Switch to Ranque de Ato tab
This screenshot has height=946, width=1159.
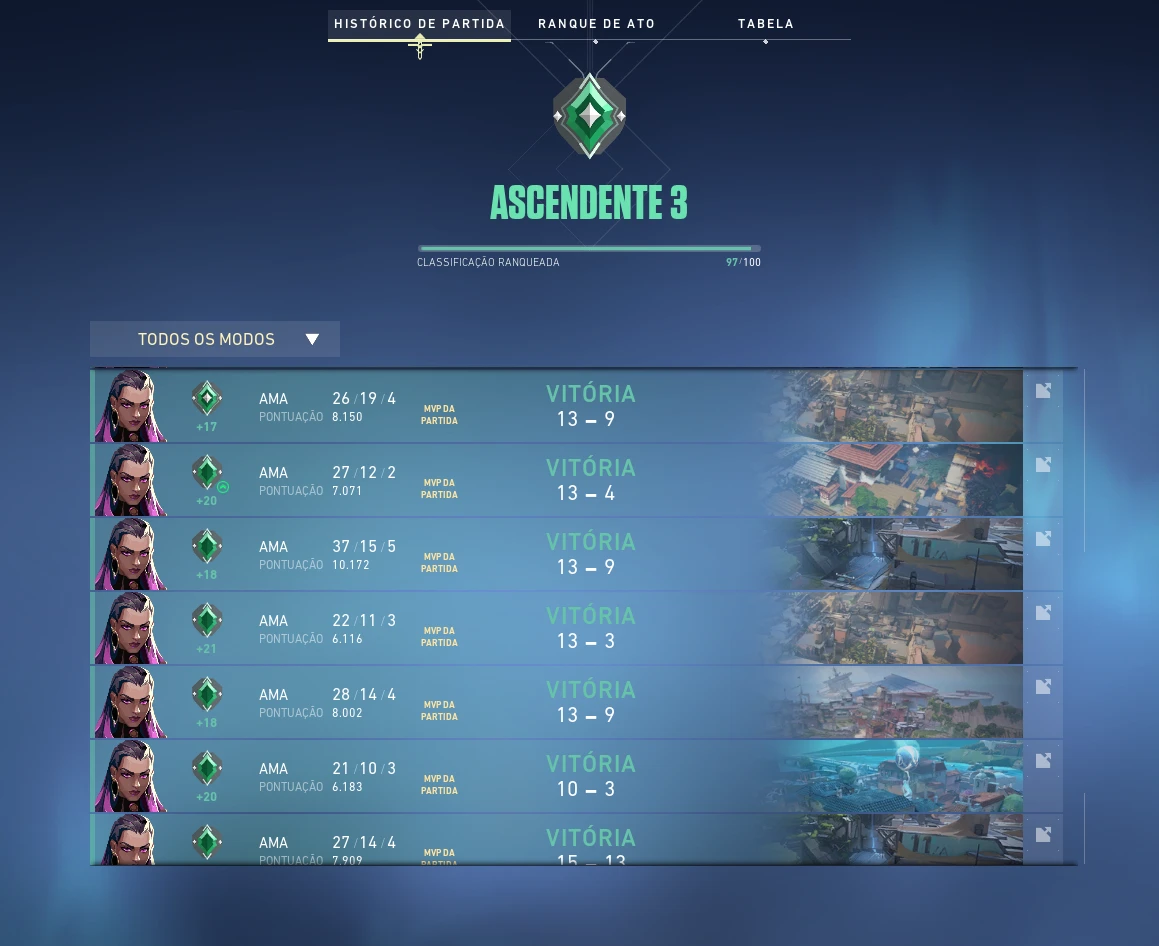[x=597, y=24]
